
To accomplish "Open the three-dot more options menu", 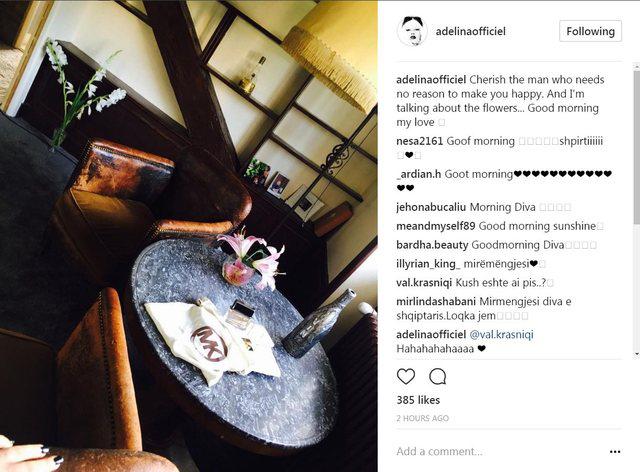I will [615, 452].
